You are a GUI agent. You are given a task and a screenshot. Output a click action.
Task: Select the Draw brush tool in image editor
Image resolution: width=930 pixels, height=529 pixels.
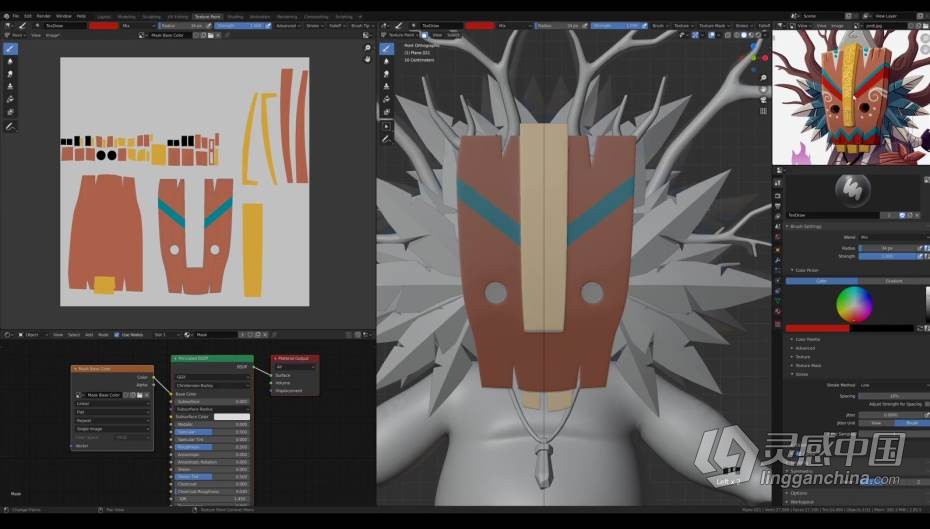pos(10,49)
